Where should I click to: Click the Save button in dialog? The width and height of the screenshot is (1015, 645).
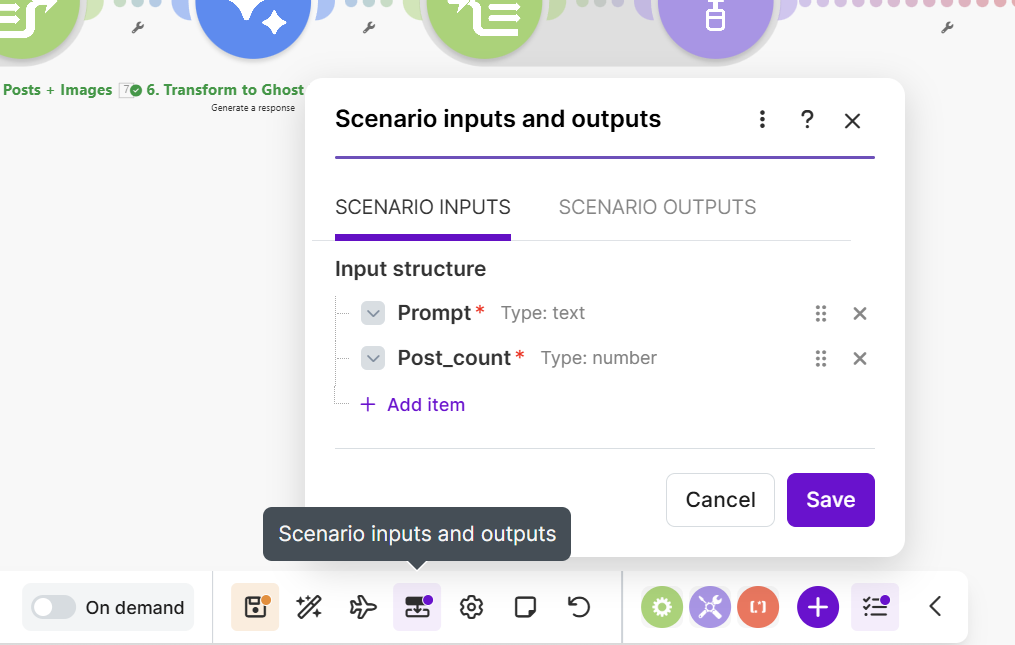(x=830, y=500)
